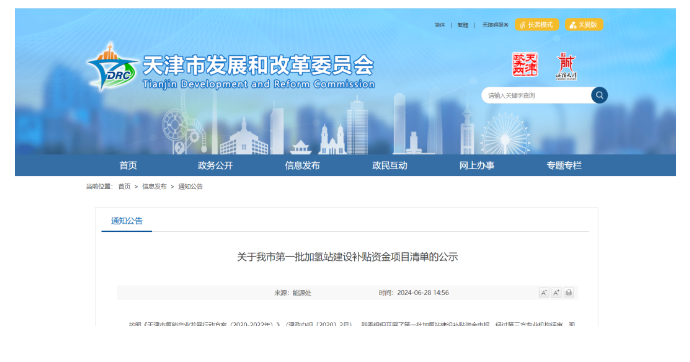Screen dimensions: 690x362
Task: Open the 信息发布 navigation menu
Action: [x=302, y=165]
